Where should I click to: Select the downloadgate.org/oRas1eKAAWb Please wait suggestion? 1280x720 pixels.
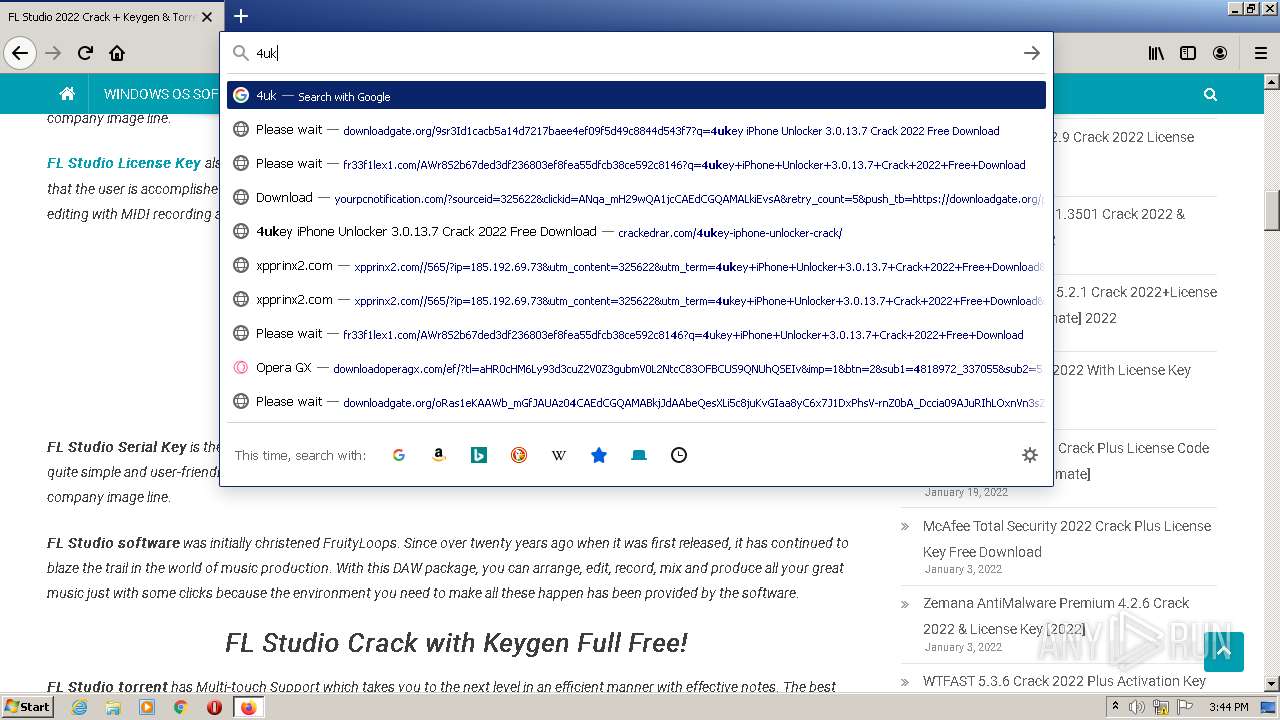point(636,402)
